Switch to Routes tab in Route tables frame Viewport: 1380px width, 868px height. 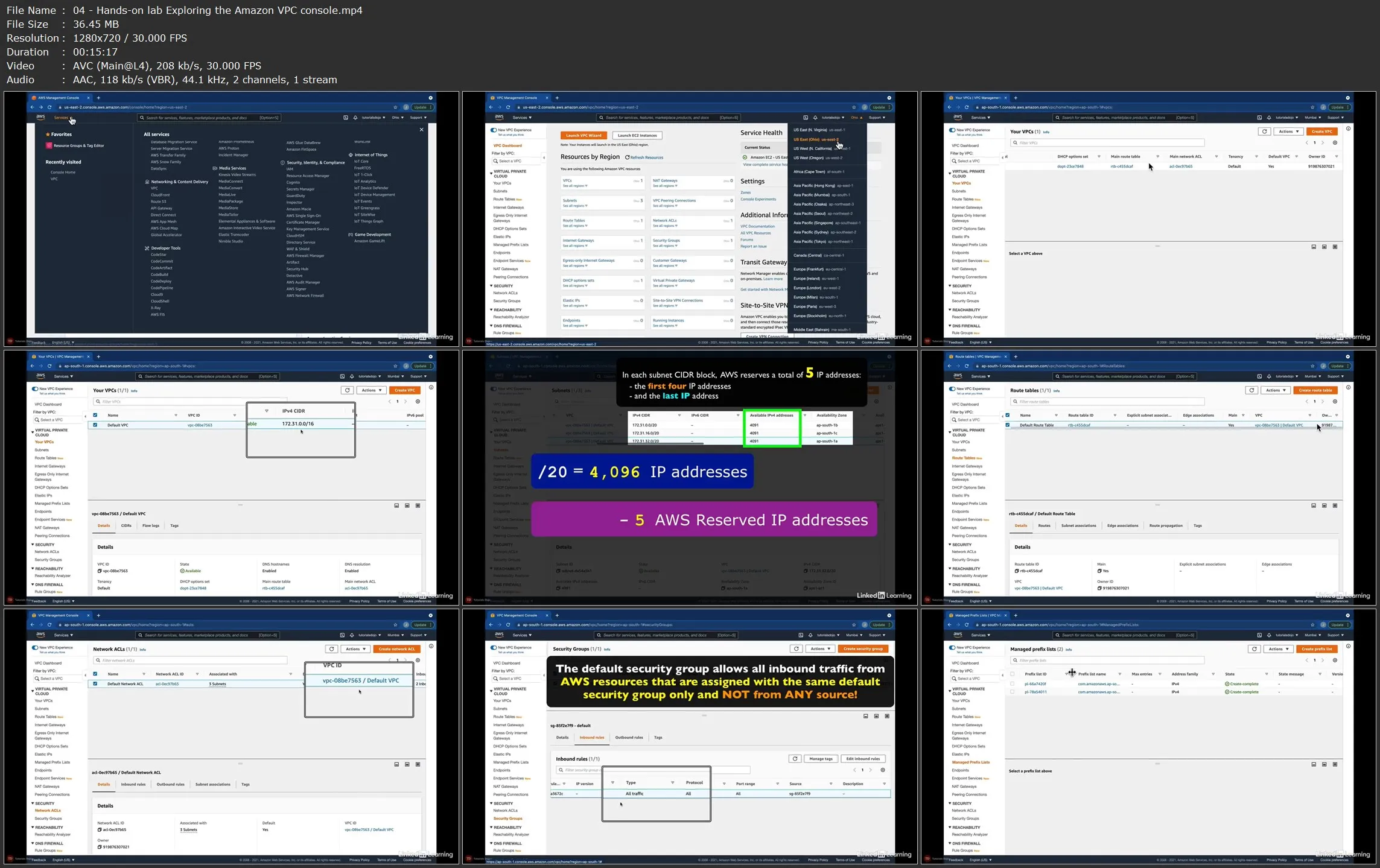[1044, 526]
